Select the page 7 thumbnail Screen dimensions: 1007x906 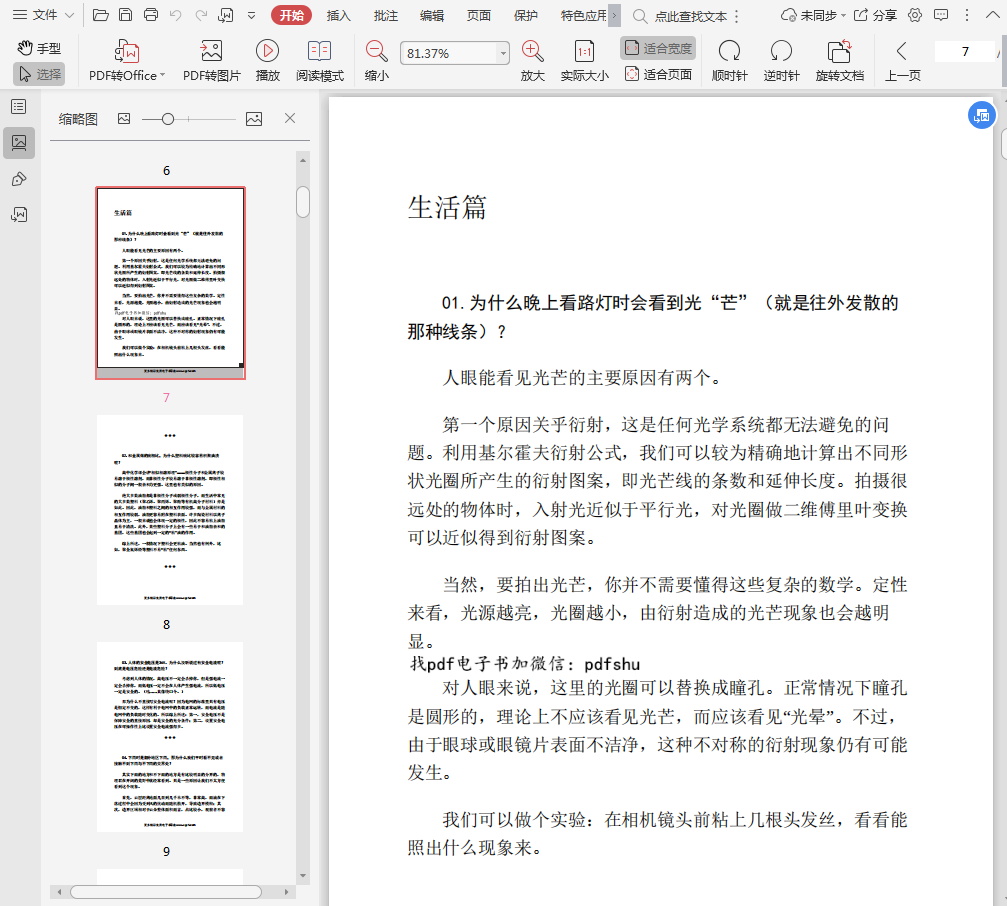pos(170,283)
